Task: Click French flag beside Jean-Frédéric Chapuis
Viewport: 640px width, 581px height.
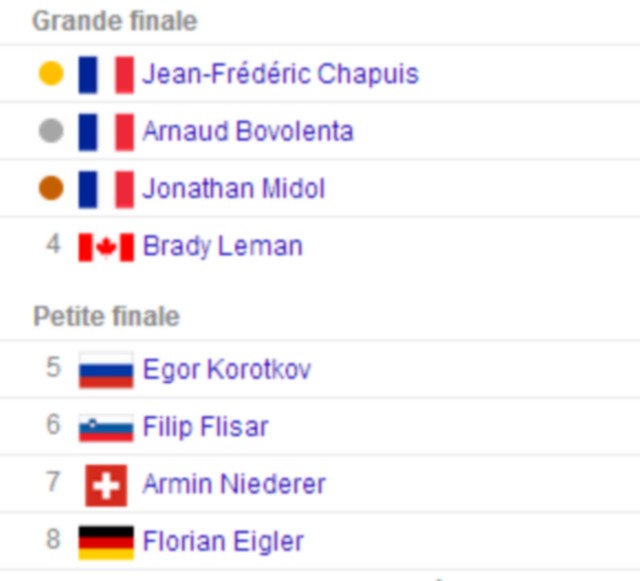Action: point(106,75)
